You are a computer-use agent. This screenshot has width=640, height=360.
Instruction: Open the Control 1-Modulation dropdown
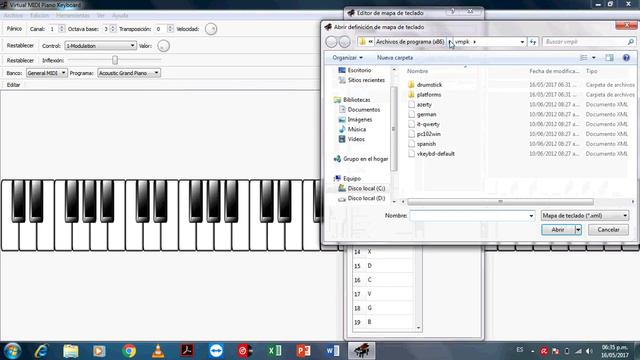(100, 46)
